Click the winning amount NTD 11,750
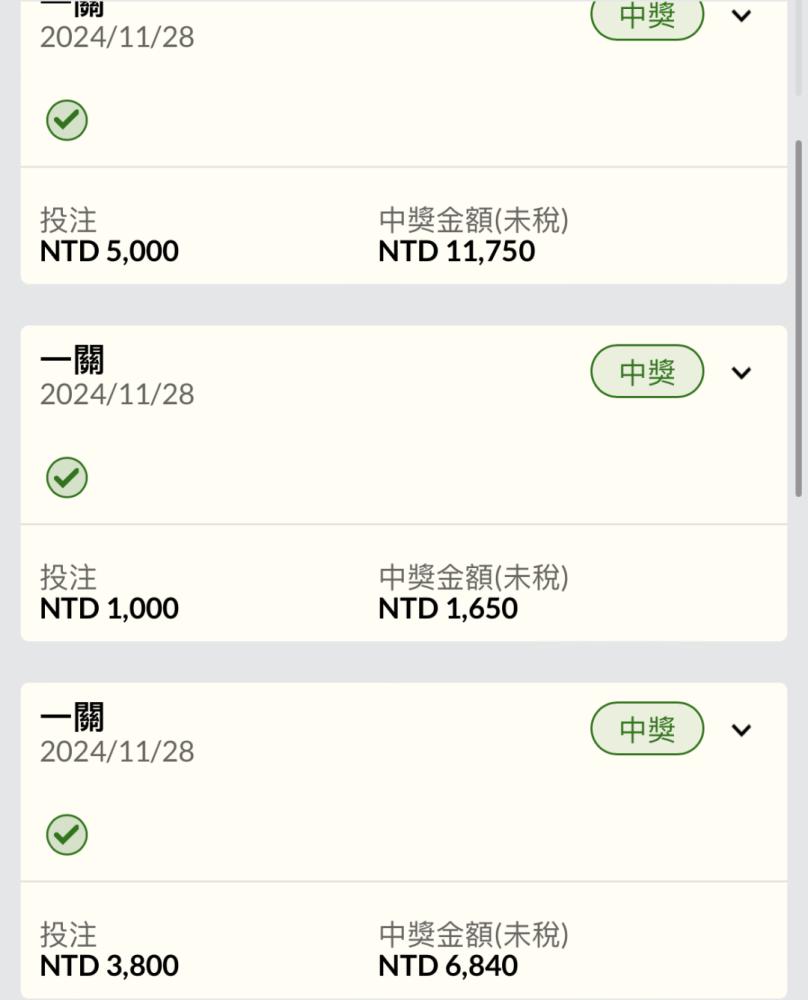 point(457,251)
